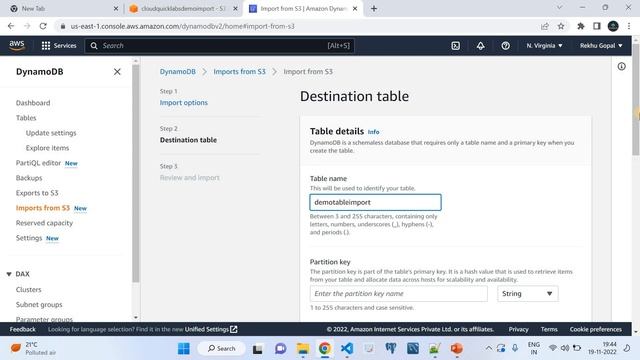Click the AWS logo home icon
The image size is (640, 360).
click(x=17, y=46)
